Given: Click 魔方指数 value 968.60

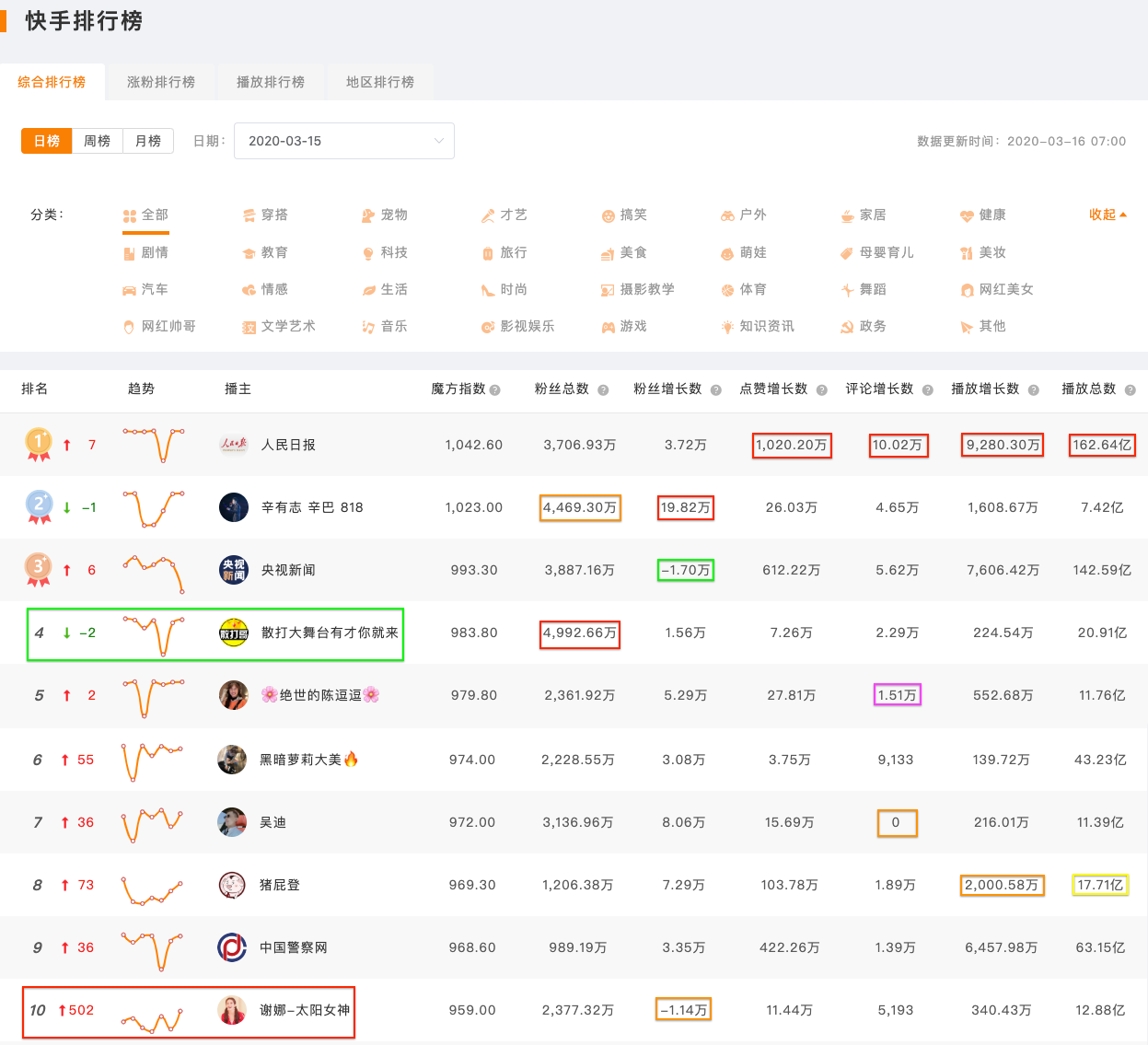Looking at the screenshot, I should [x=472, y=947].
